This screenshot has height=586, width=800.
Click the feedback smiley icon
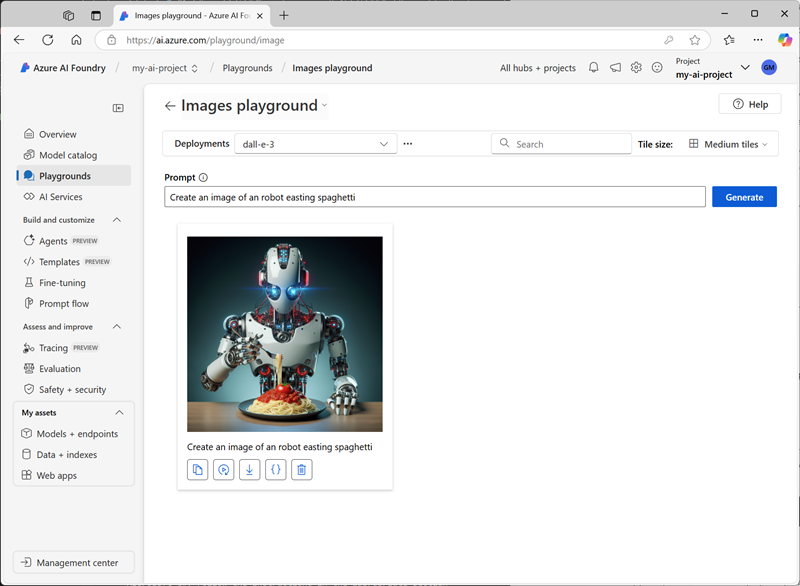coord(657,68)
